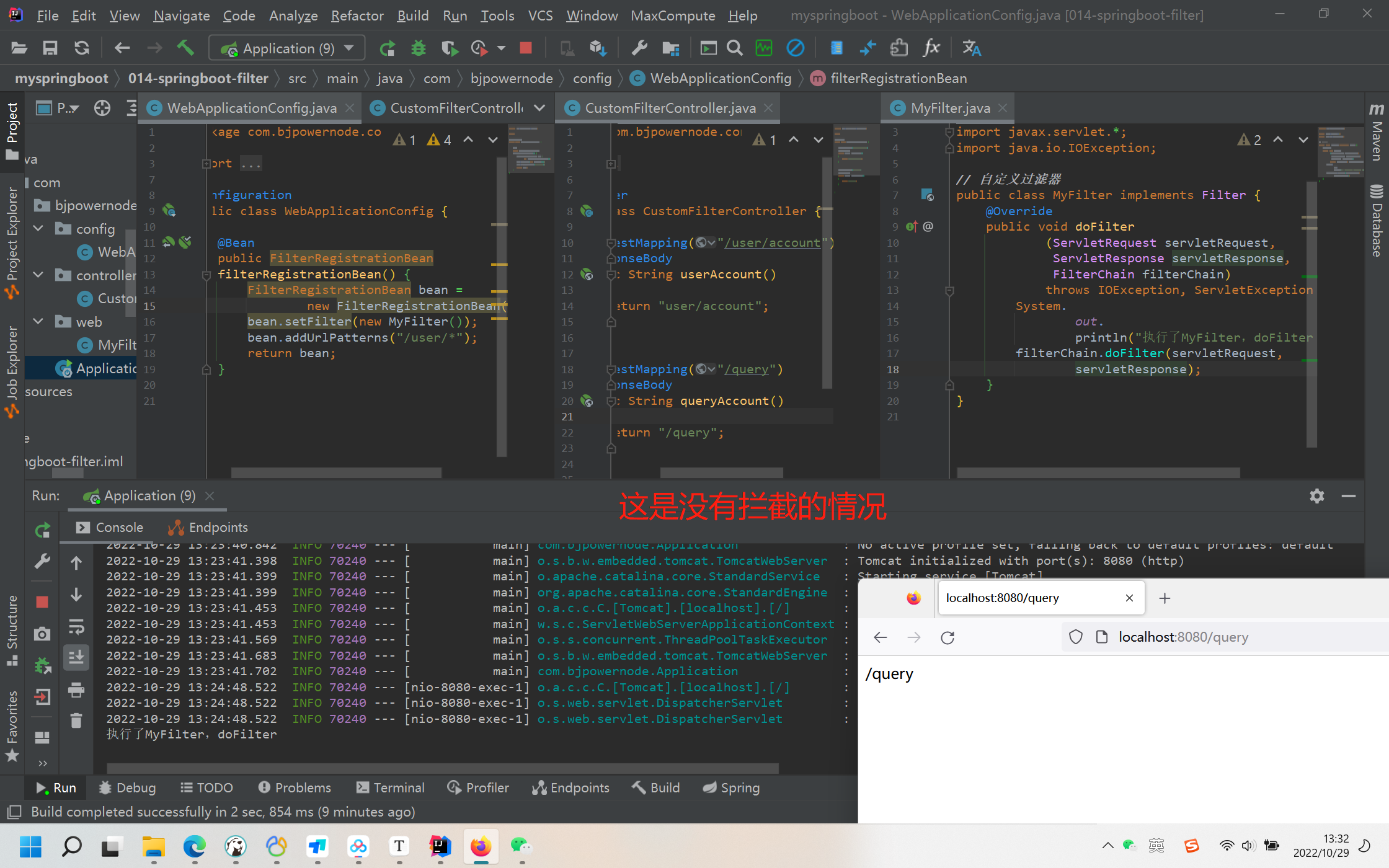Click the Debug bug icon in toolbar

419,48
